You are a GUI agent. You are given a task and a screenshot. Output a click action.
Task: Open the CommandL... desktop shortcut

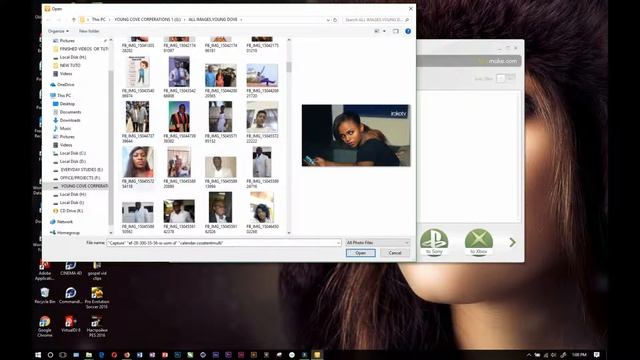[71, 296]
